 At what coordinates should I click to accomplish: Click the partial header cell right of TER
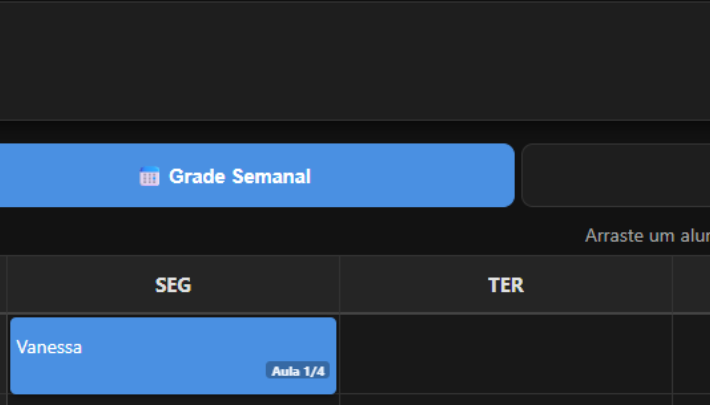tap(691, 285)
